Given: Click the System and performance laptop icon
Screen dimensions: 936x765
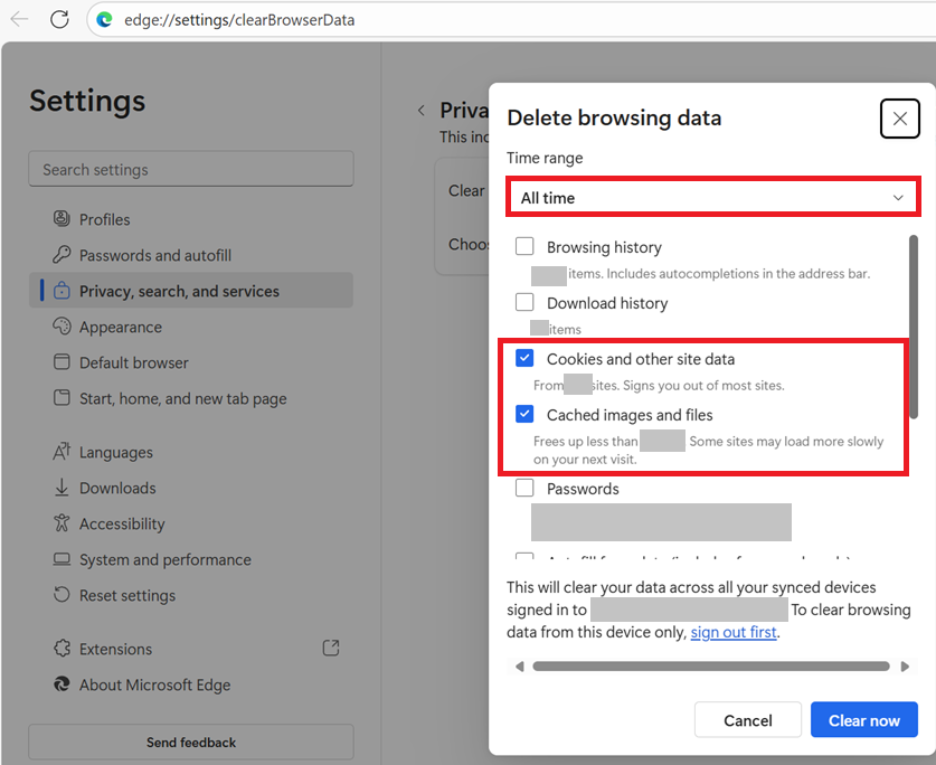Looking at the screenshot, I should pyautogui.click(x=61, y=559).
